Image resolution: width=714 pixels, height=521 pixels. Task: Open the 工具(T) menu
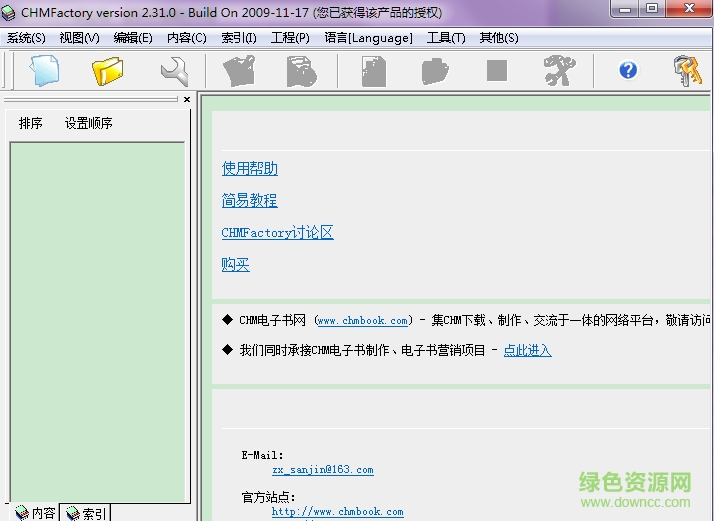click(x=446, y=38)
